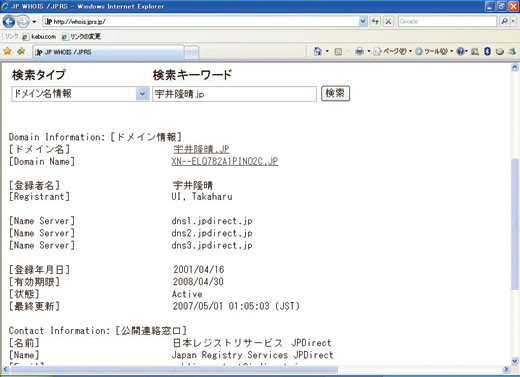This screenshot has height=377, width=520.
Task: Open the XN--ELQ782A1PIN02C.JP link
Action: 225,161
